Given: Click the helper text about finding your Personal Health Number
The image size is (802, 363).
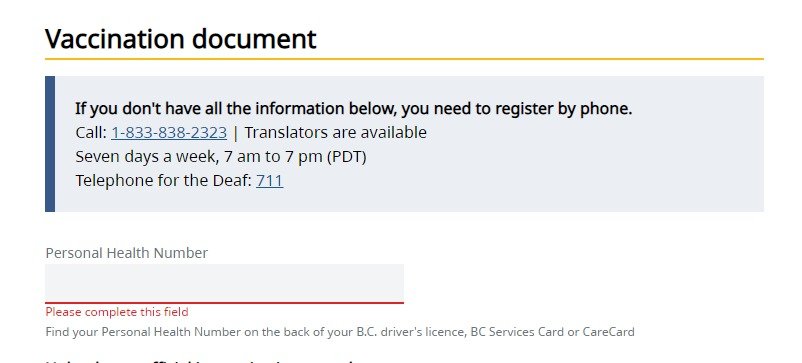Looking at the screenshot, I should click(340, 332).
